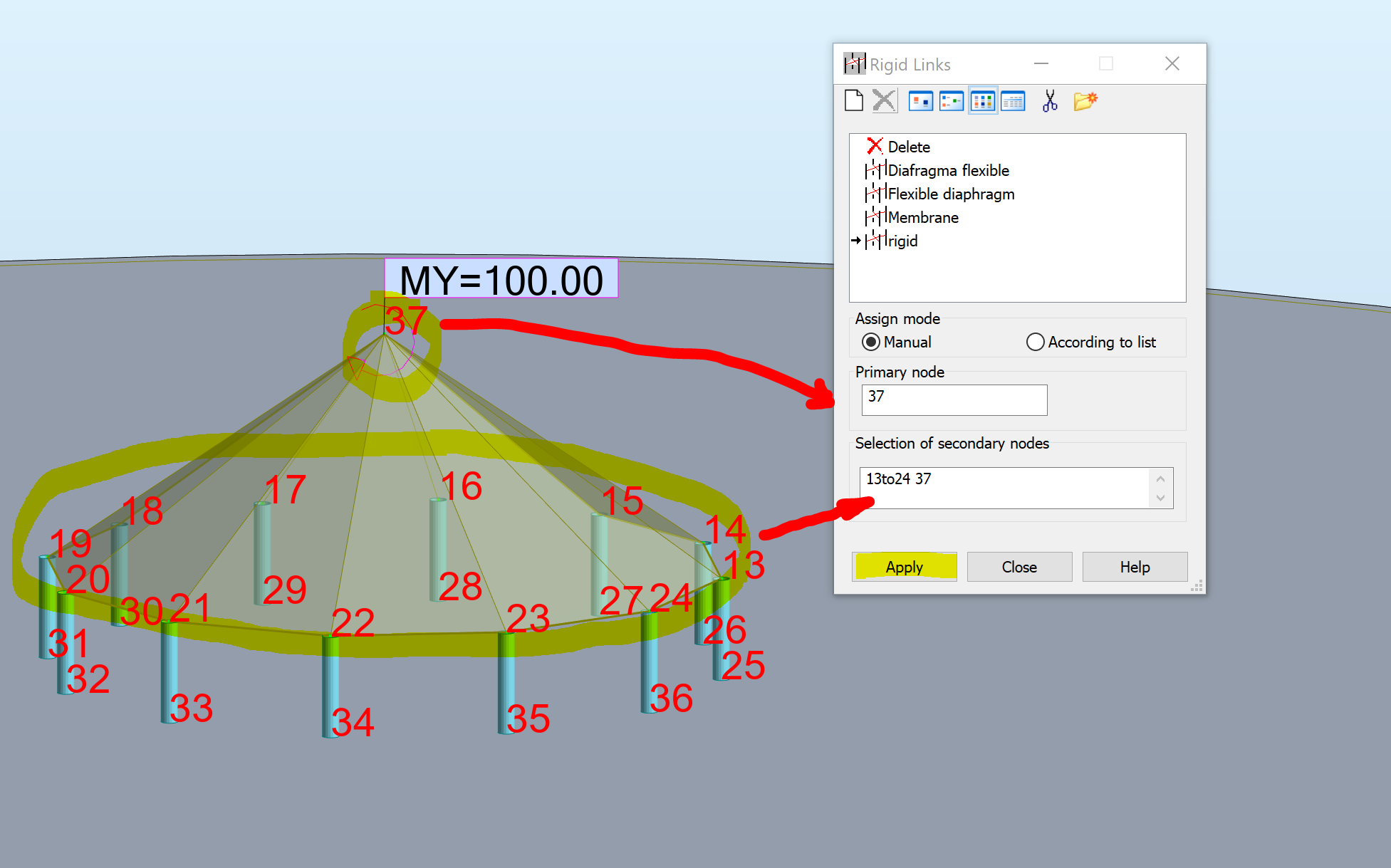Select the list view icon
This screenshot has width=1391, height=868.
(982, 101)
